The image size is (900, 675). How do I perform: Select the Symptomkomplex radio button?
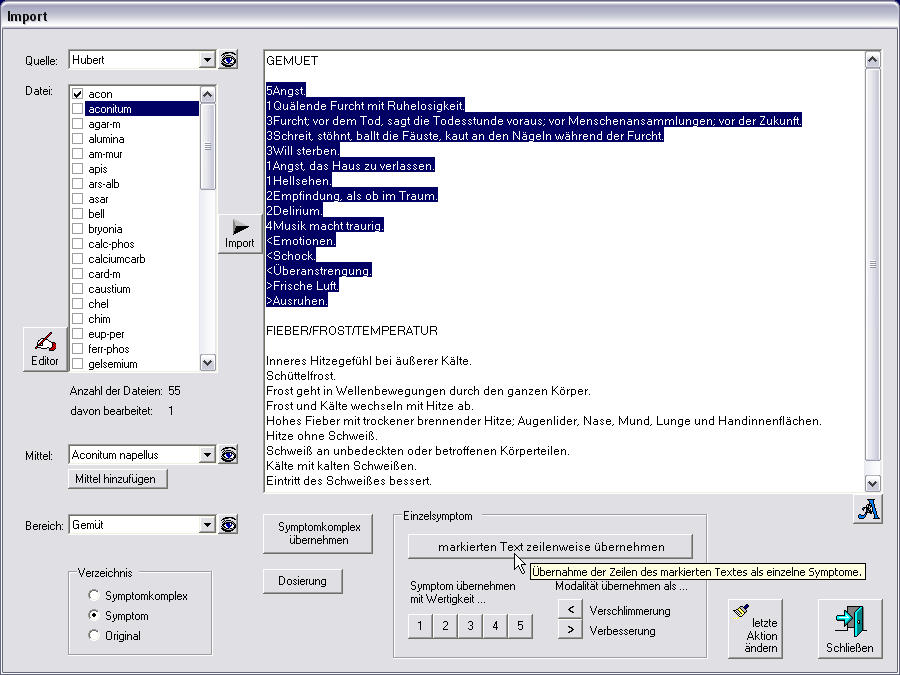[94, 596]
